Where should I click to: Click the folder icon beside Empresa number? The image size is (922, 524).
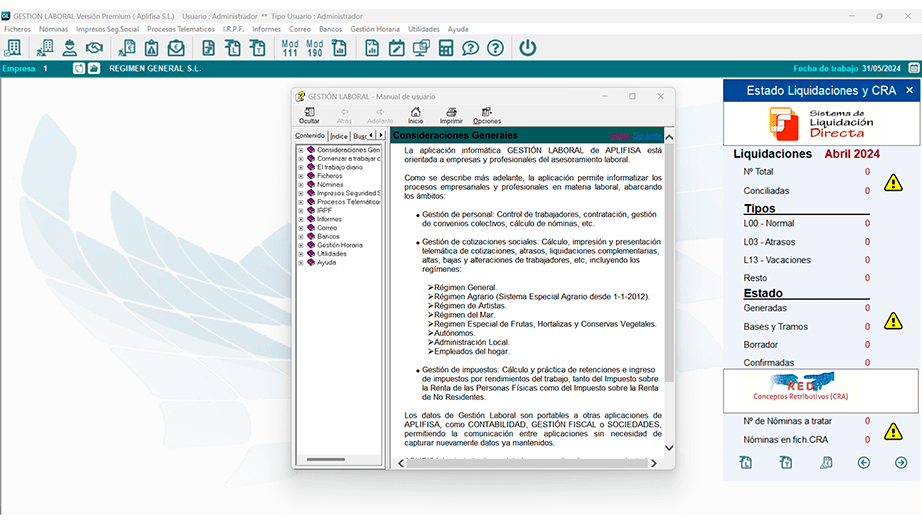(94, 68)
